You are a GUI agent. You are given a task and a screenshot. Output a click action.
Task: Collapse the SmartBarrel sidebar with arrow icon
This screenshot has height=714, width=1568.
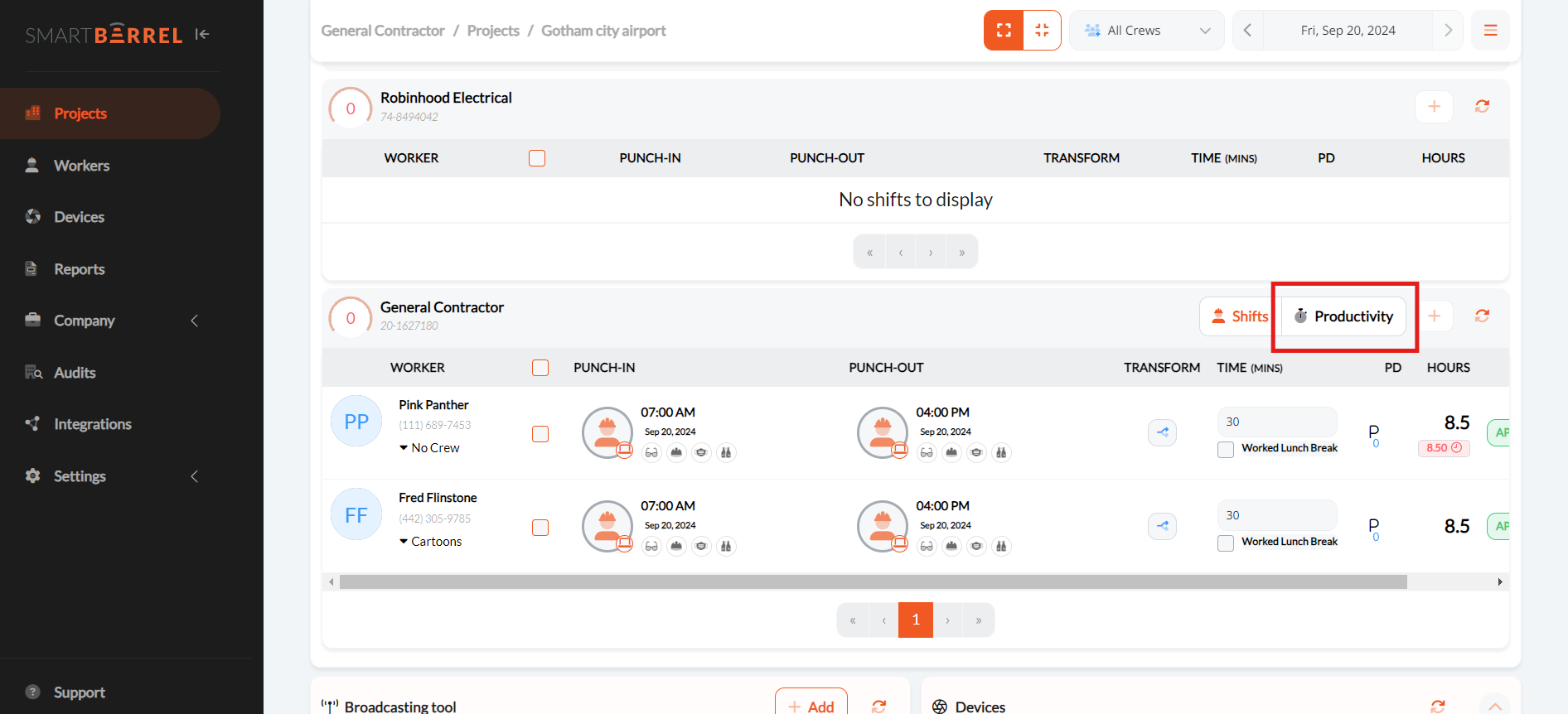(x=202, y=34)
